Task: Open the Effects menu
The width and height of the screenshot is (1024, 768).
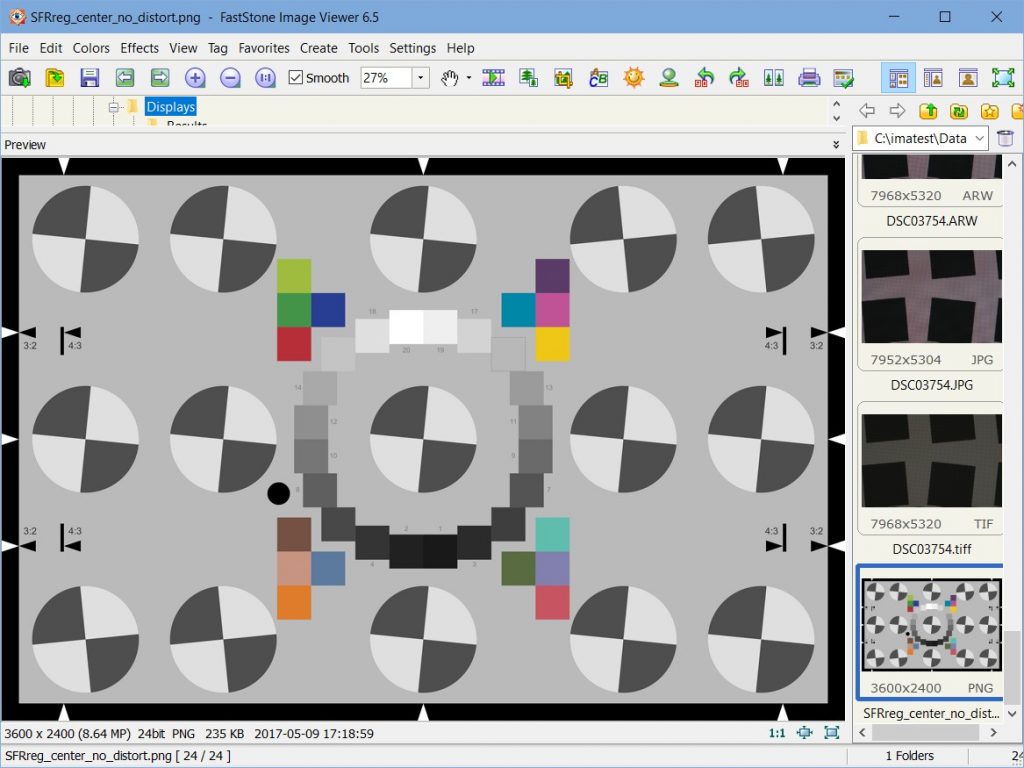Action: click(x=139, y=48)
